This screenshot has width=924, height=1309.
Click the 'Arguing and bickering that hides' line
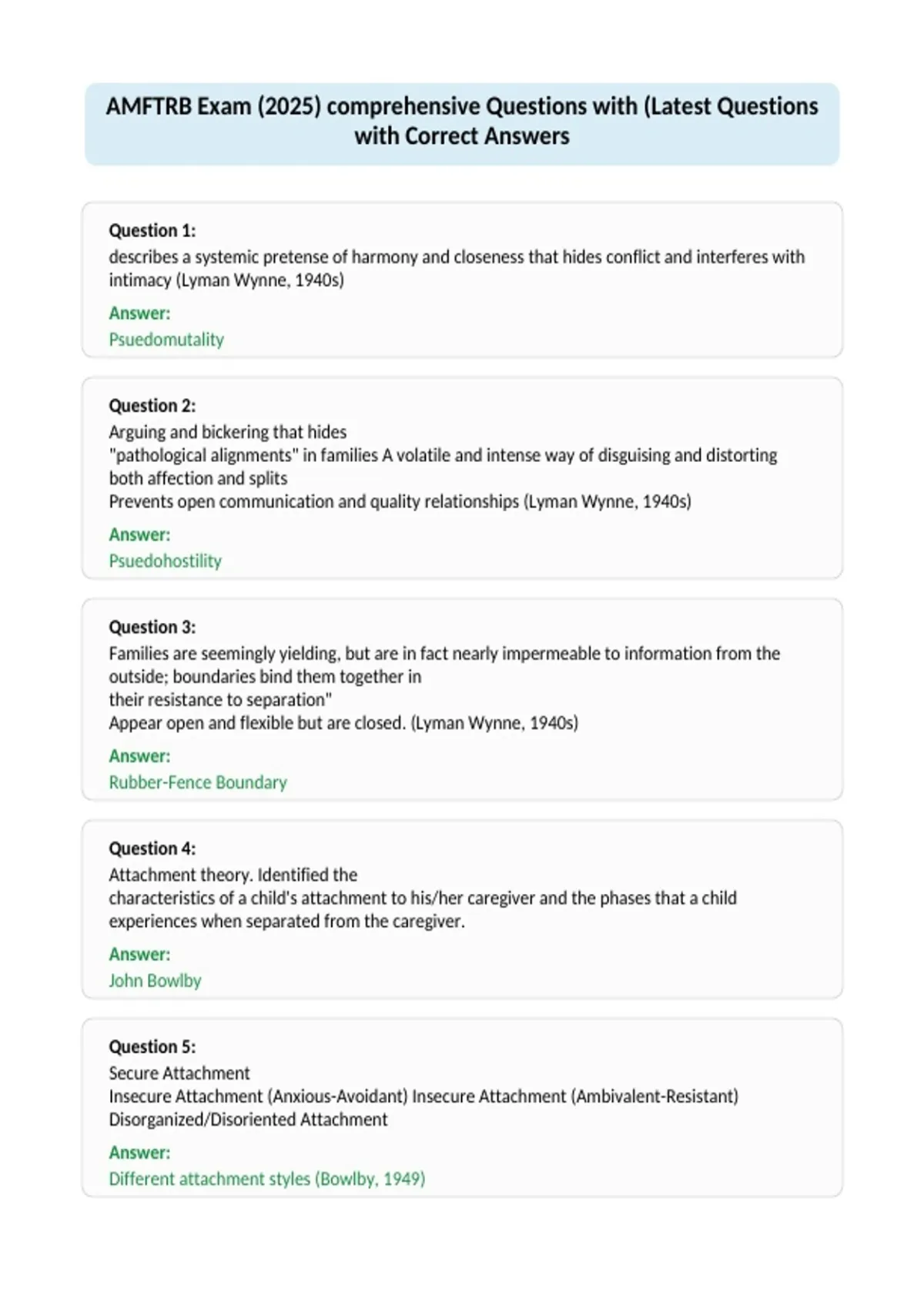coord(228,432)
